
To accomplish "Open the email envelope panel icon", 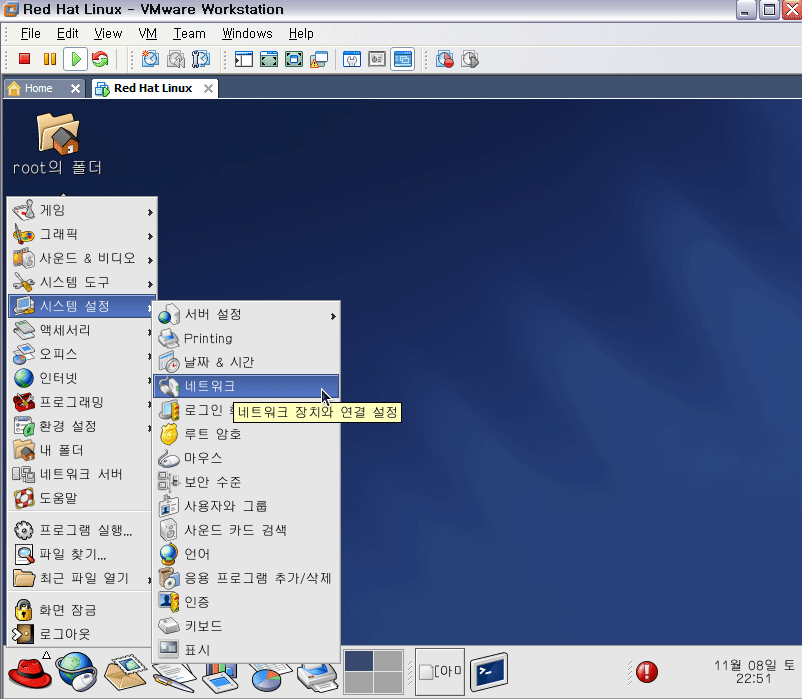I will coord(125,671).
